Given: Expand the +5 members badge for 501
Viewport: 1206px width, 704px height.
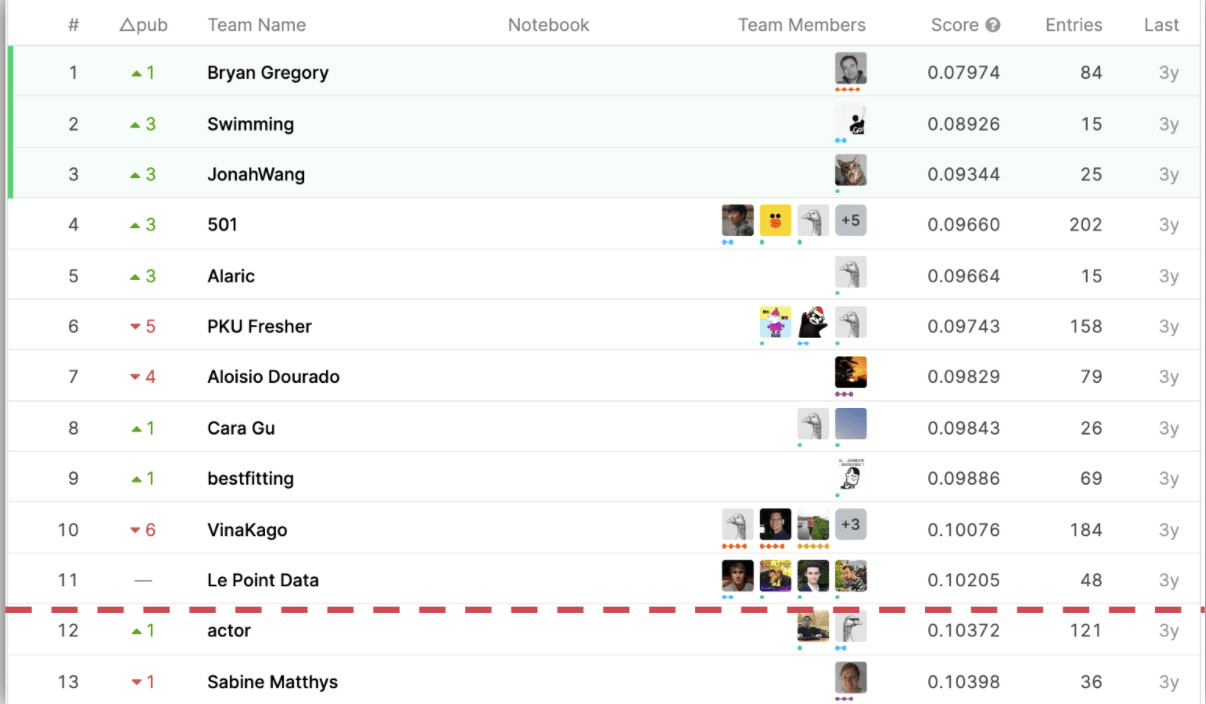Looking at the screenshot, I should [850, 221].
